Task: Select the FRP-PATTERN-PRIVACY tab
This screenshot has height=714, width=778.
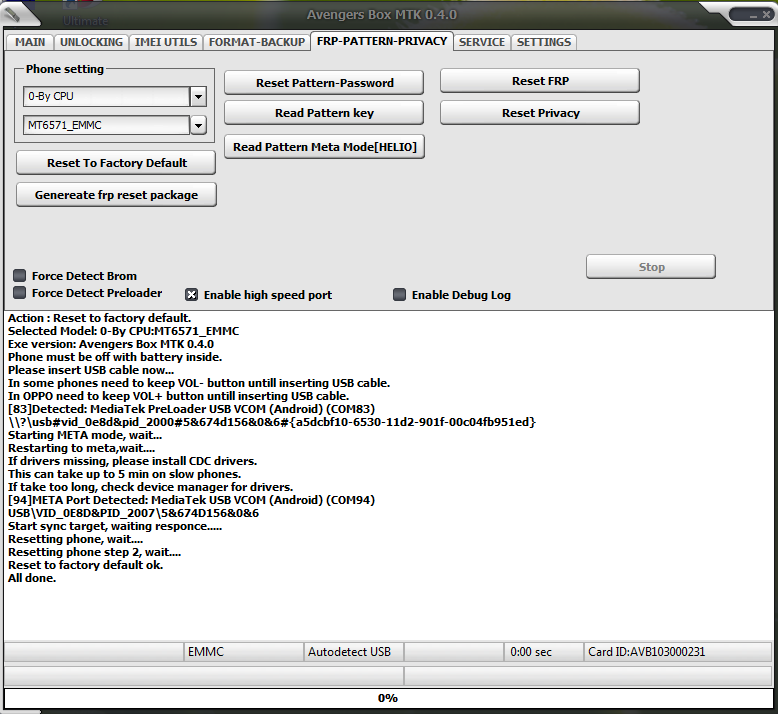Action: (x=382, y=41)
